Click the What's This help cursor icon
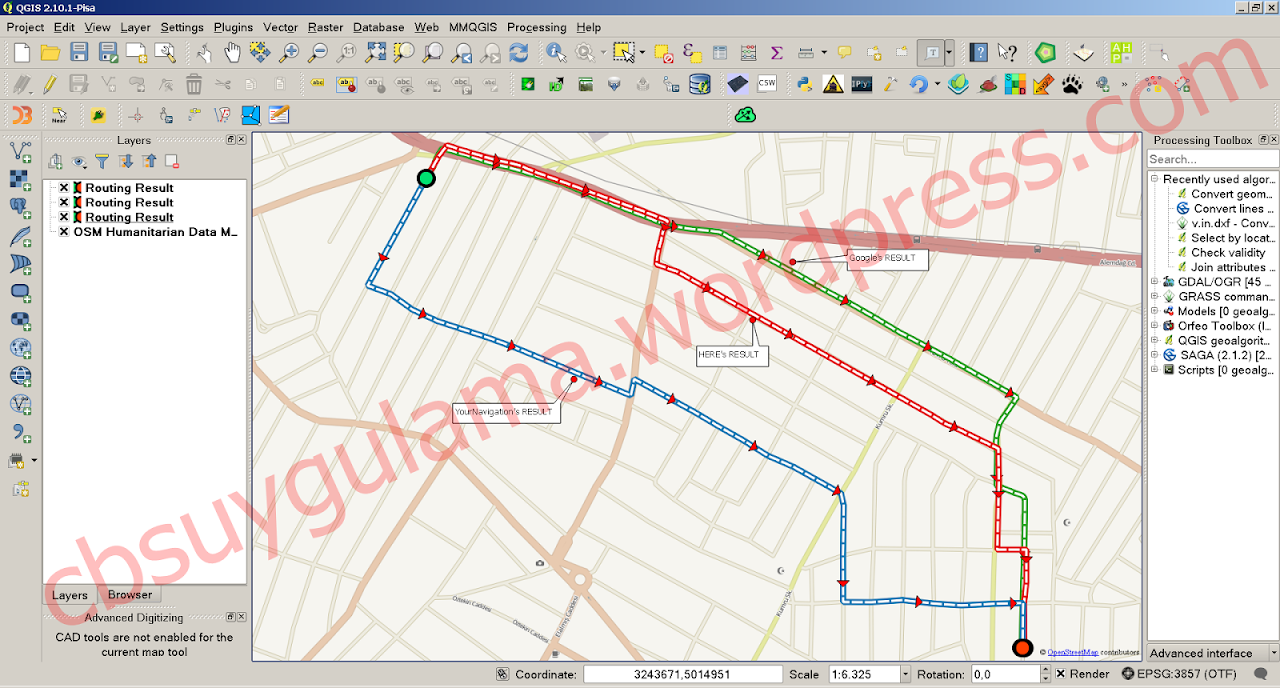Screen dimensions: 1280x688 coord(1007,52)
